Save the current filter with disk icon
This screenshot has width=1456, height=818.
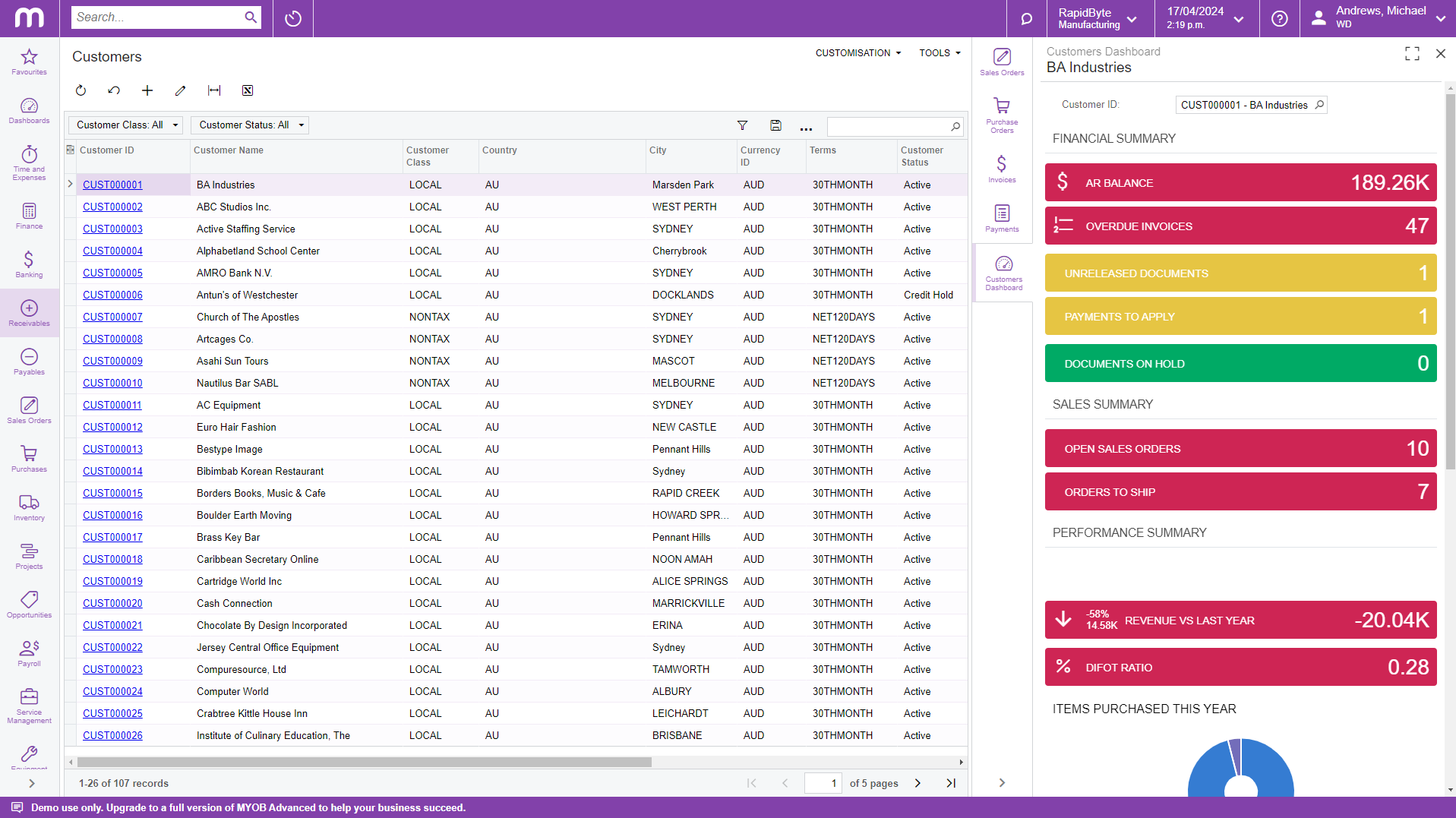(x=775, y=125)
